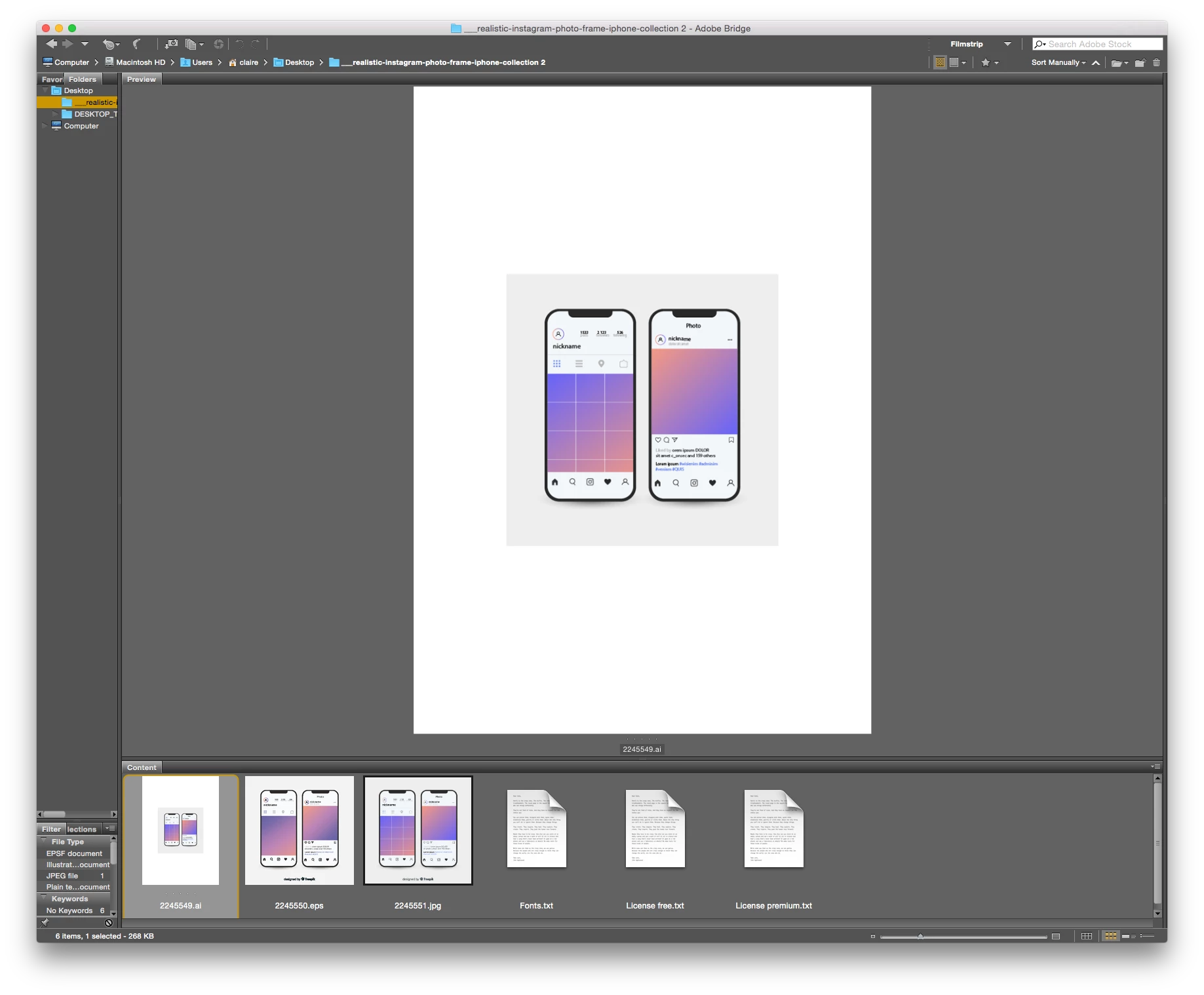Create a new folder
Image resolution: width=1204 pixels, height=995 pixels.
(1140, 63)
